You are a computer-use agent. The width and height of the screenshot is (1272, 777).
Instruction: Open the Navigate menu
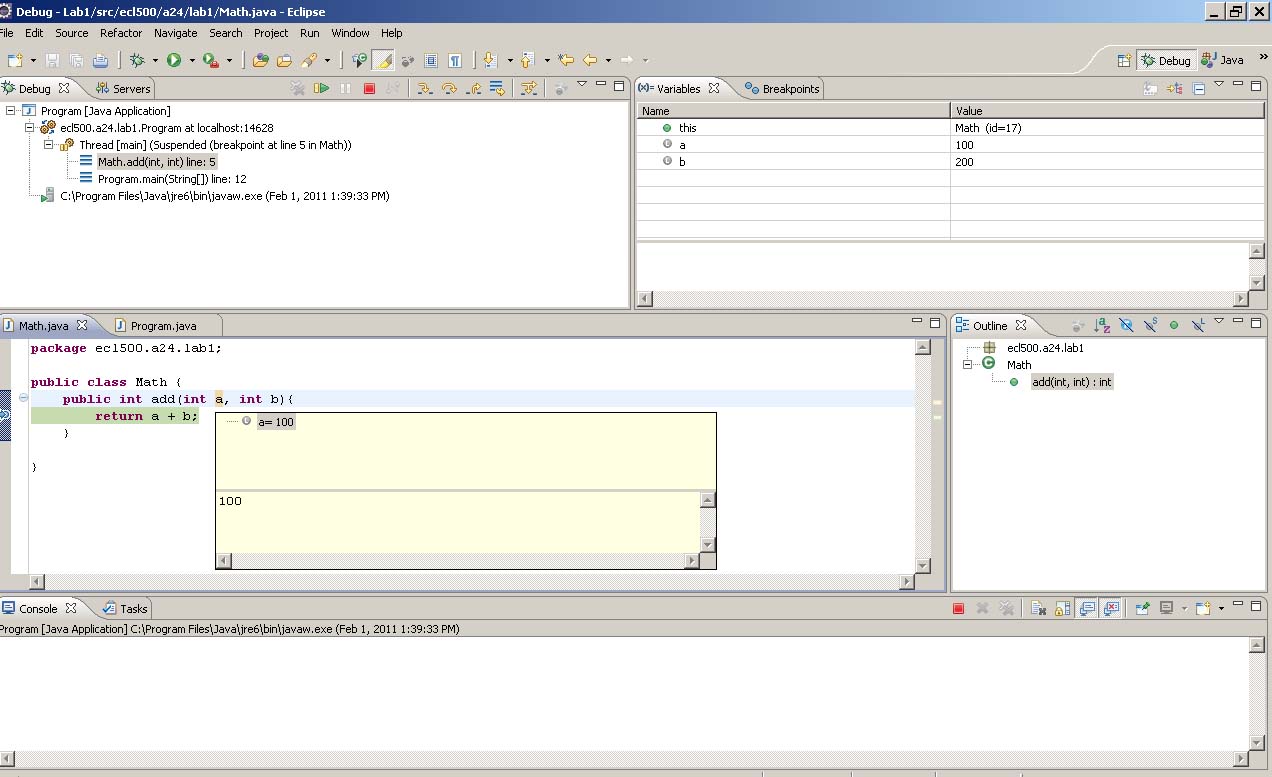pos(176,33)
